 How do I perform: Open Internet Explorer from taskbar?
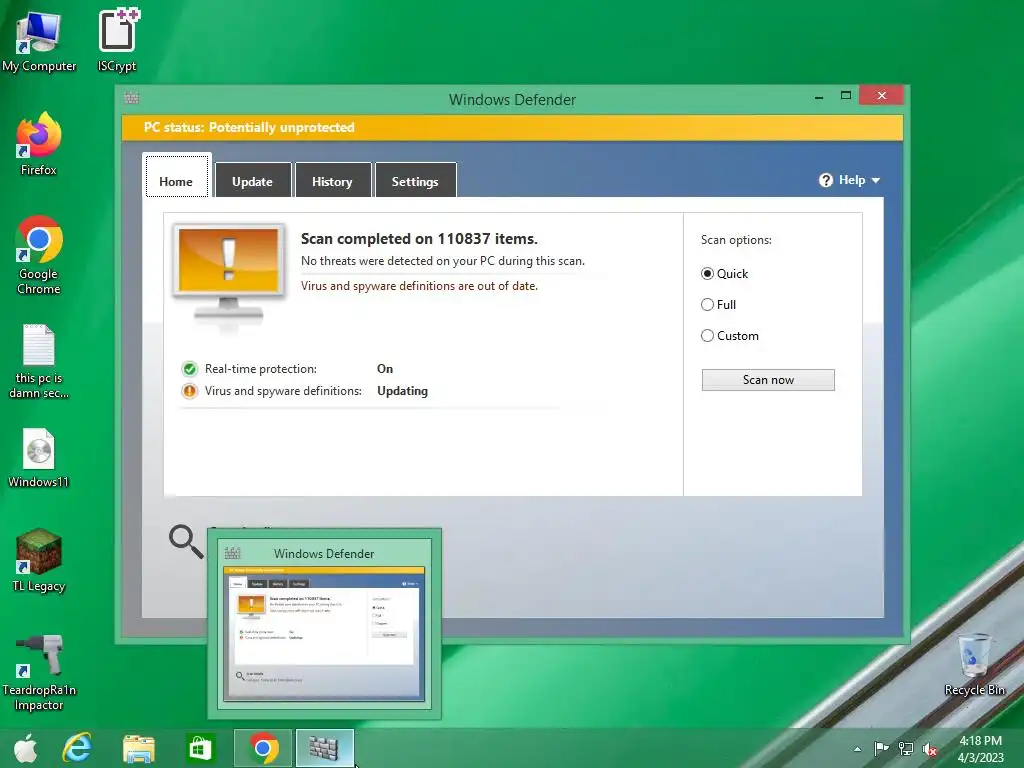[x=77, y=748]
